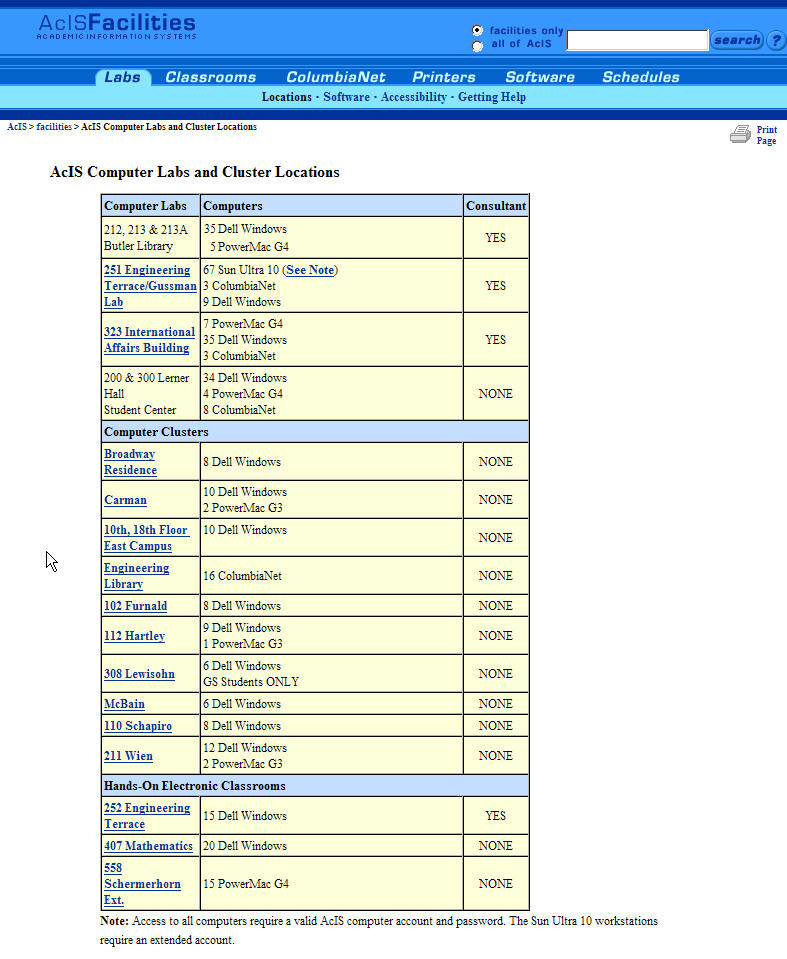Screen dimensions: 787x959
Task: Open the Engineering Library link
Action: [136, 576]
